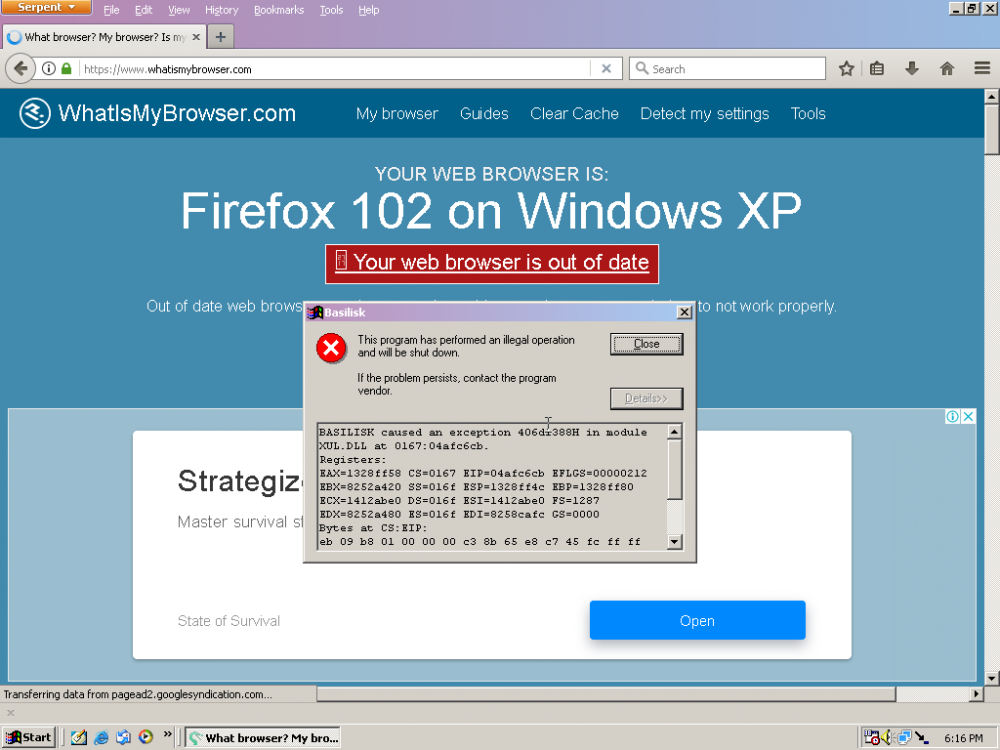Click "Your web browser is out of date" link
This screenshot has height=750, width=1000.
coord(492,263)
